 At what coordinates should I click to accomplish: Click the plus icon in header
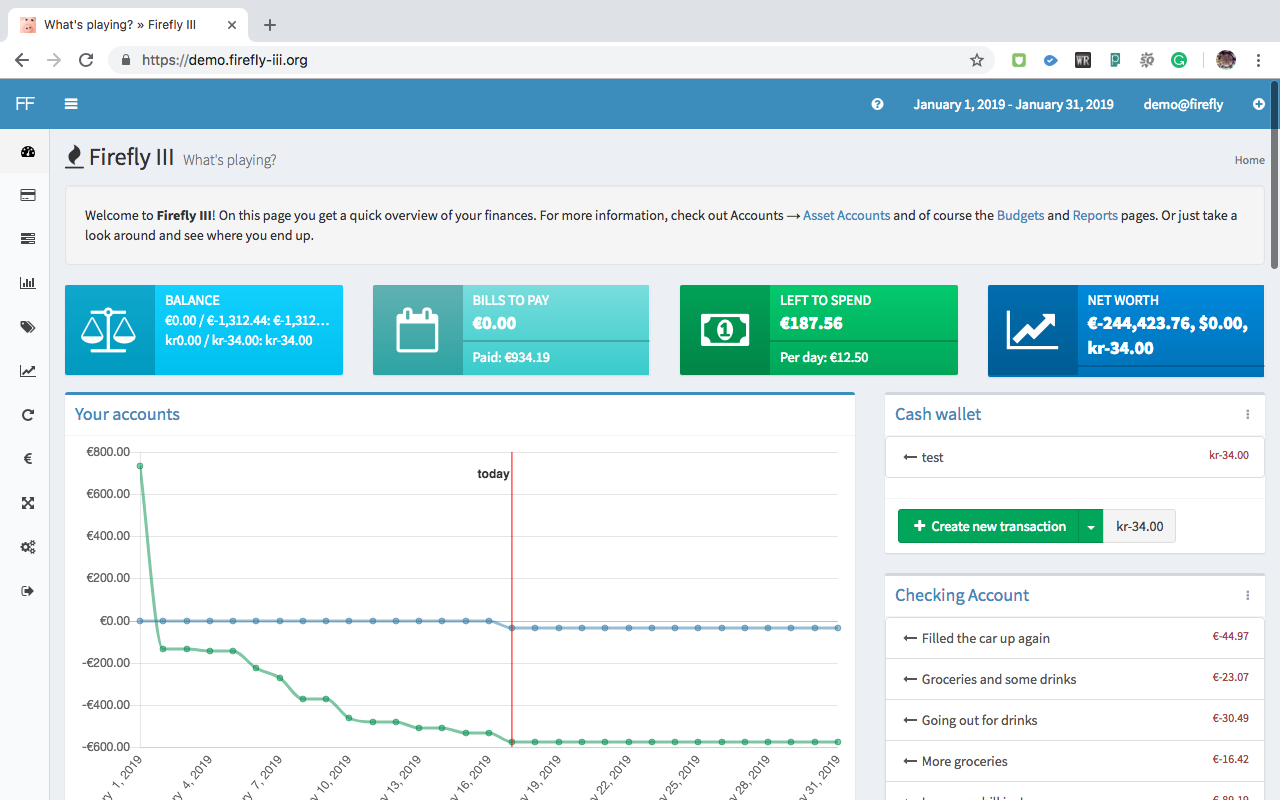pyautogui.click(x=1258, y=104)
